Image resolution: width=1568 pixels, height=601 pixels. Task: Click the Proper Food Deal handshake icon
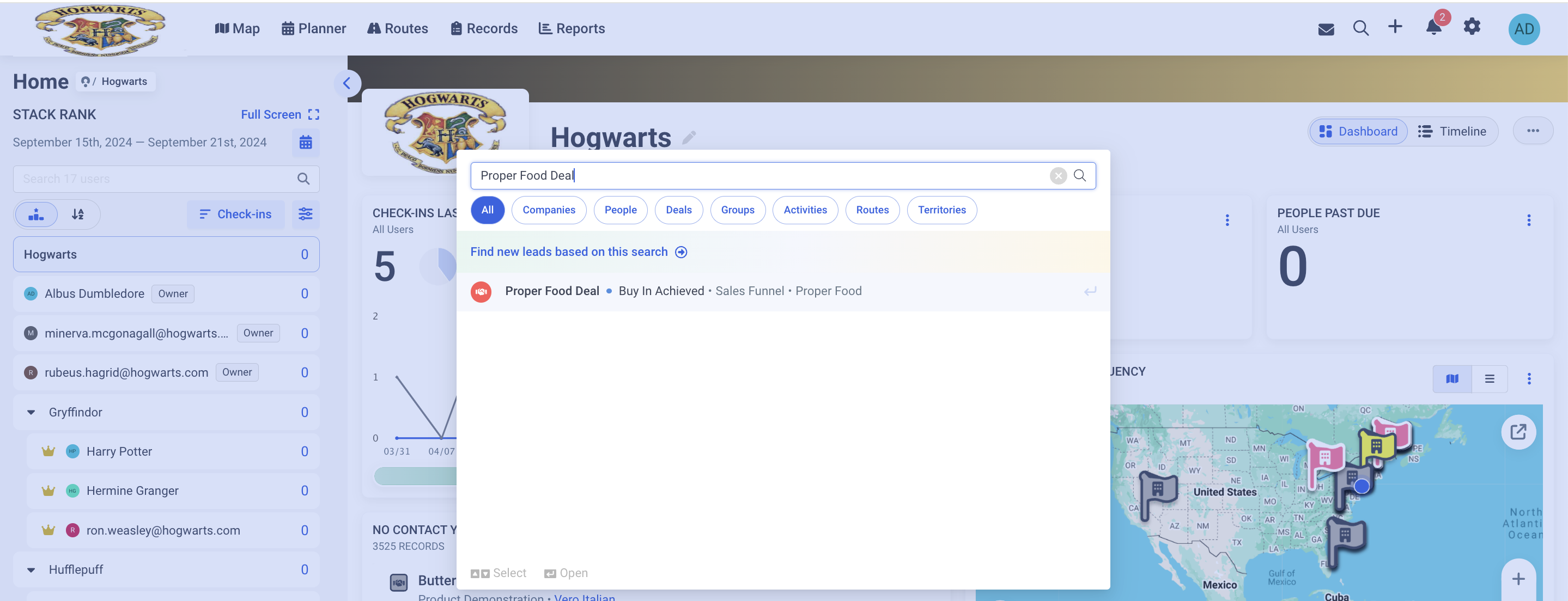coord(481,291)
